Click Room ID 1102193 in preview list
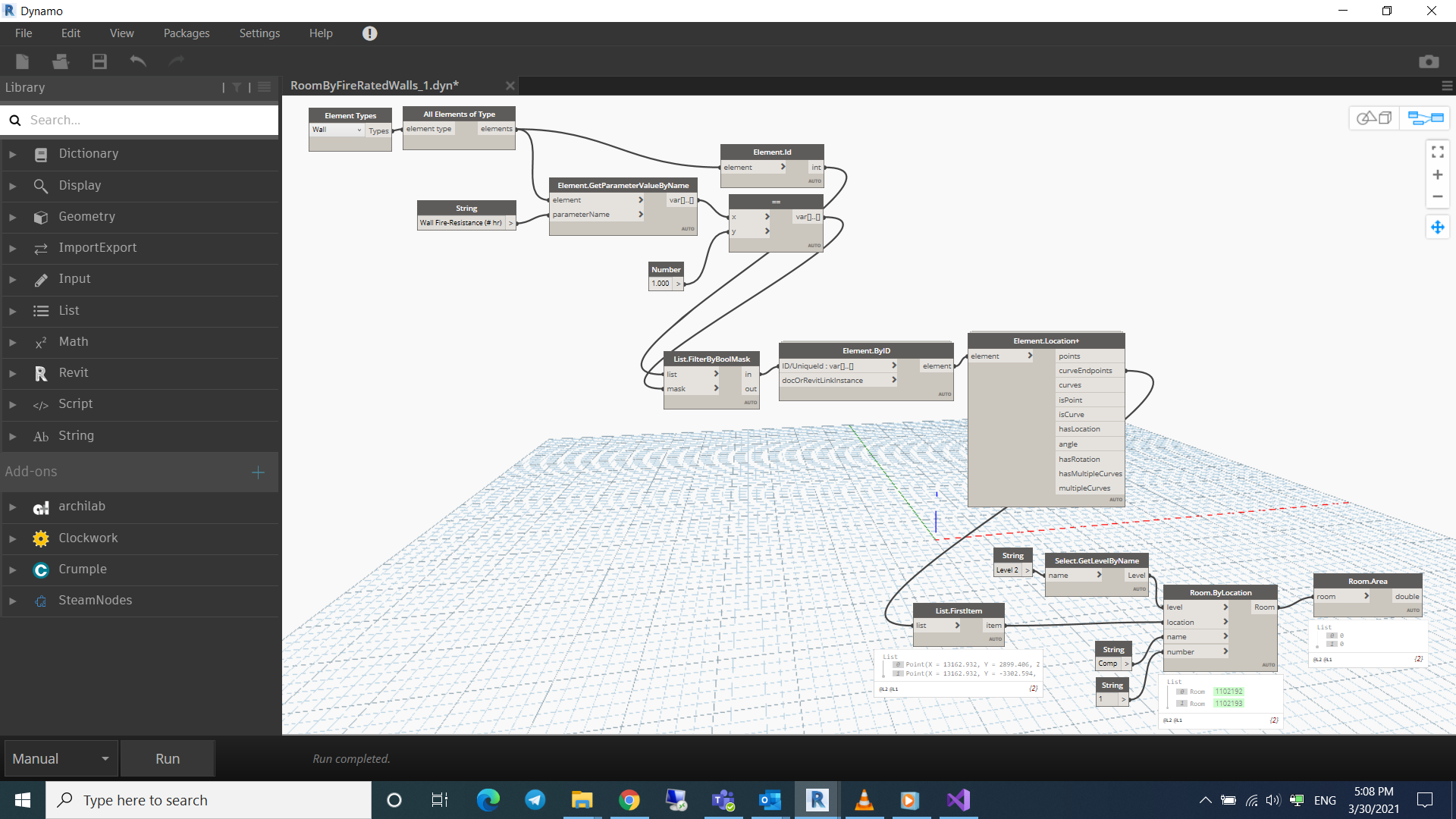The height and width of the screenshot is (819, 1456). coord(1228,704)
